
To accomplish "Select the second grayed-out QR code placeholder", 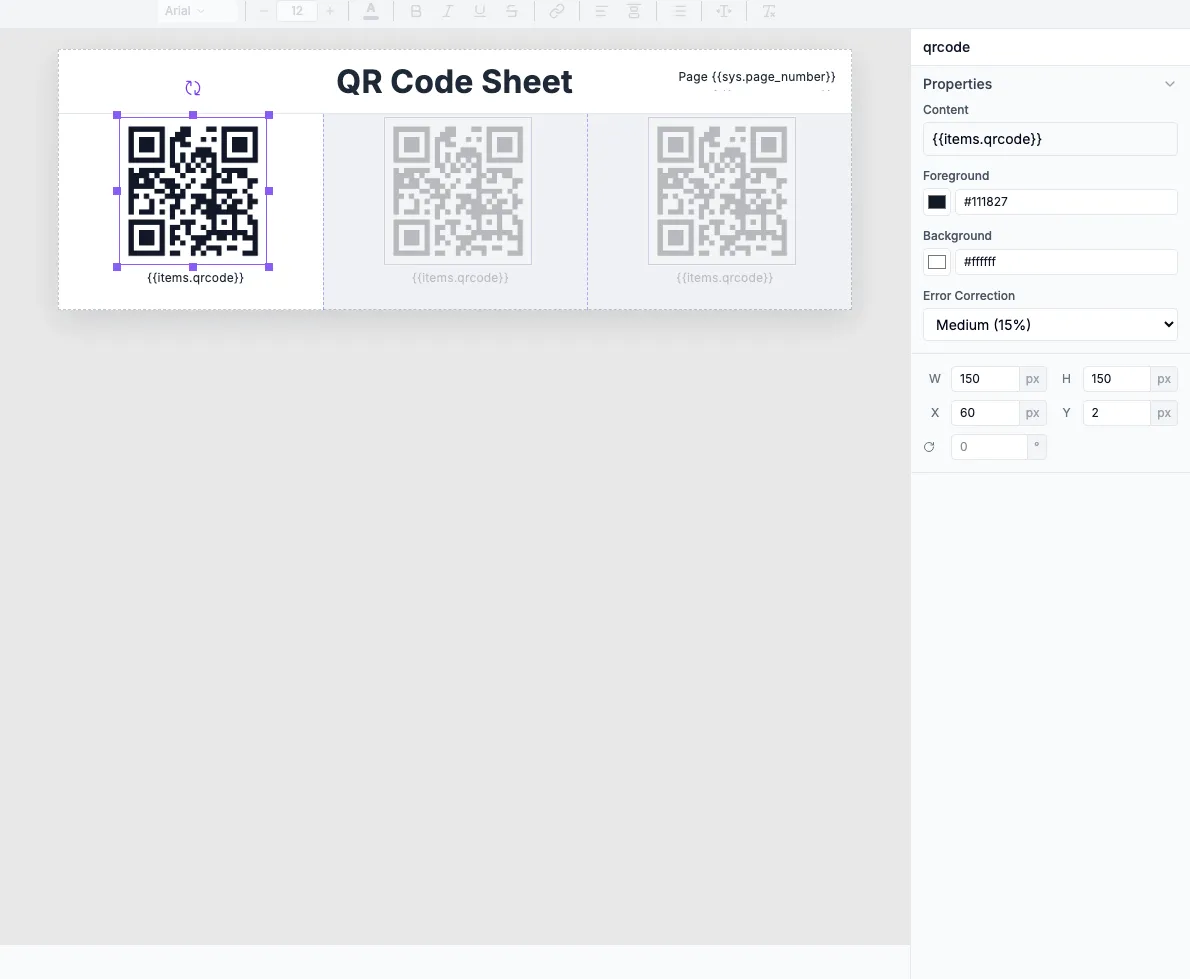I will click(458, 190).
